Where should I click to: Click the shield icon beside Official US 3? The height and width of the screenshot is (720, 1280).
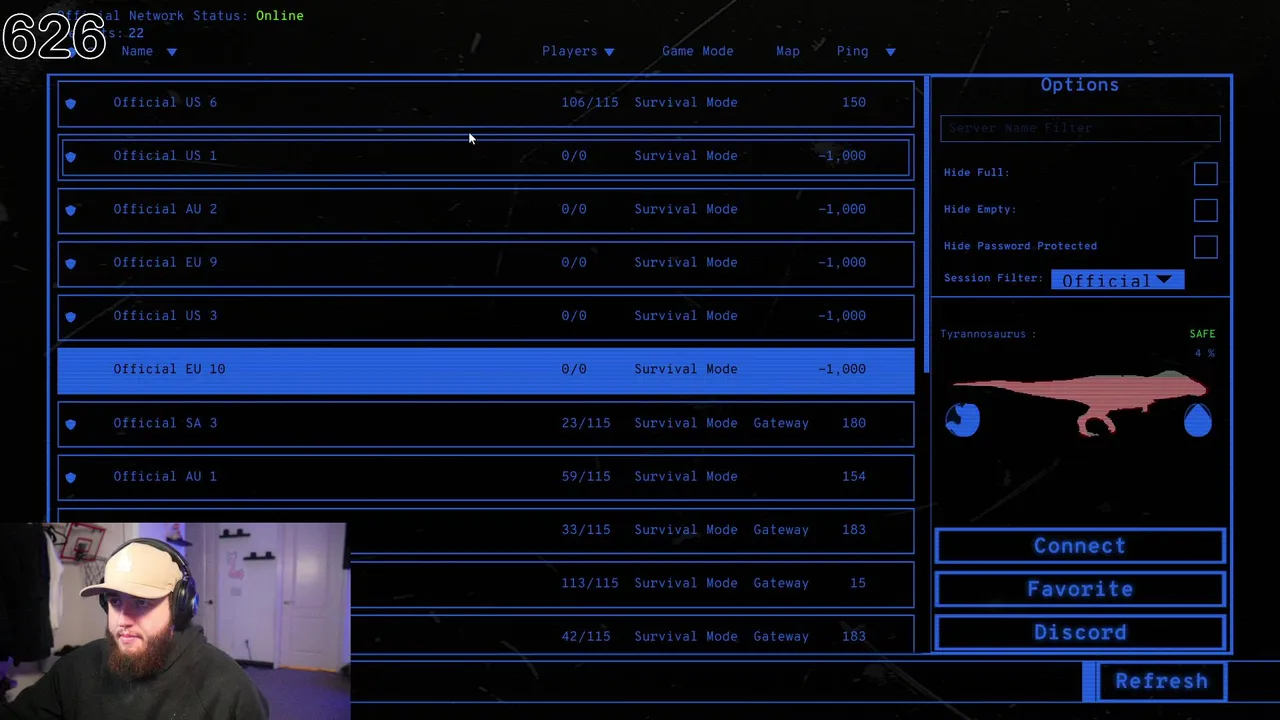[70, 316]
